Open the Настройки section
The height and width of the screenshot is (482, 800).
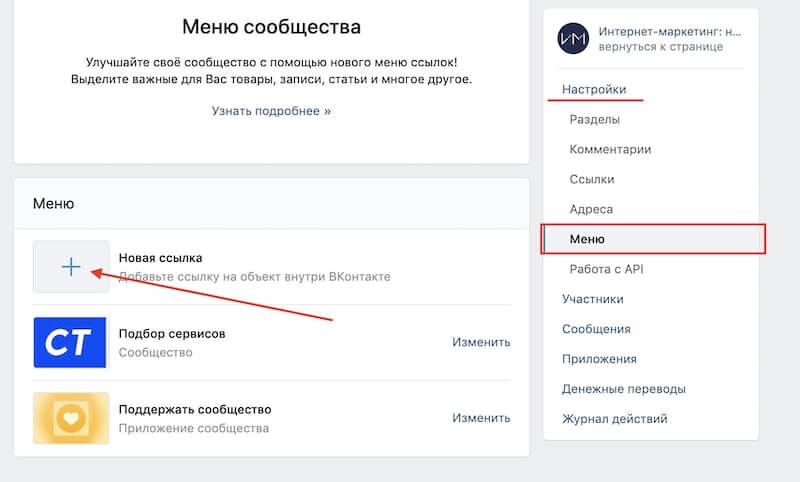coord(594,90)
